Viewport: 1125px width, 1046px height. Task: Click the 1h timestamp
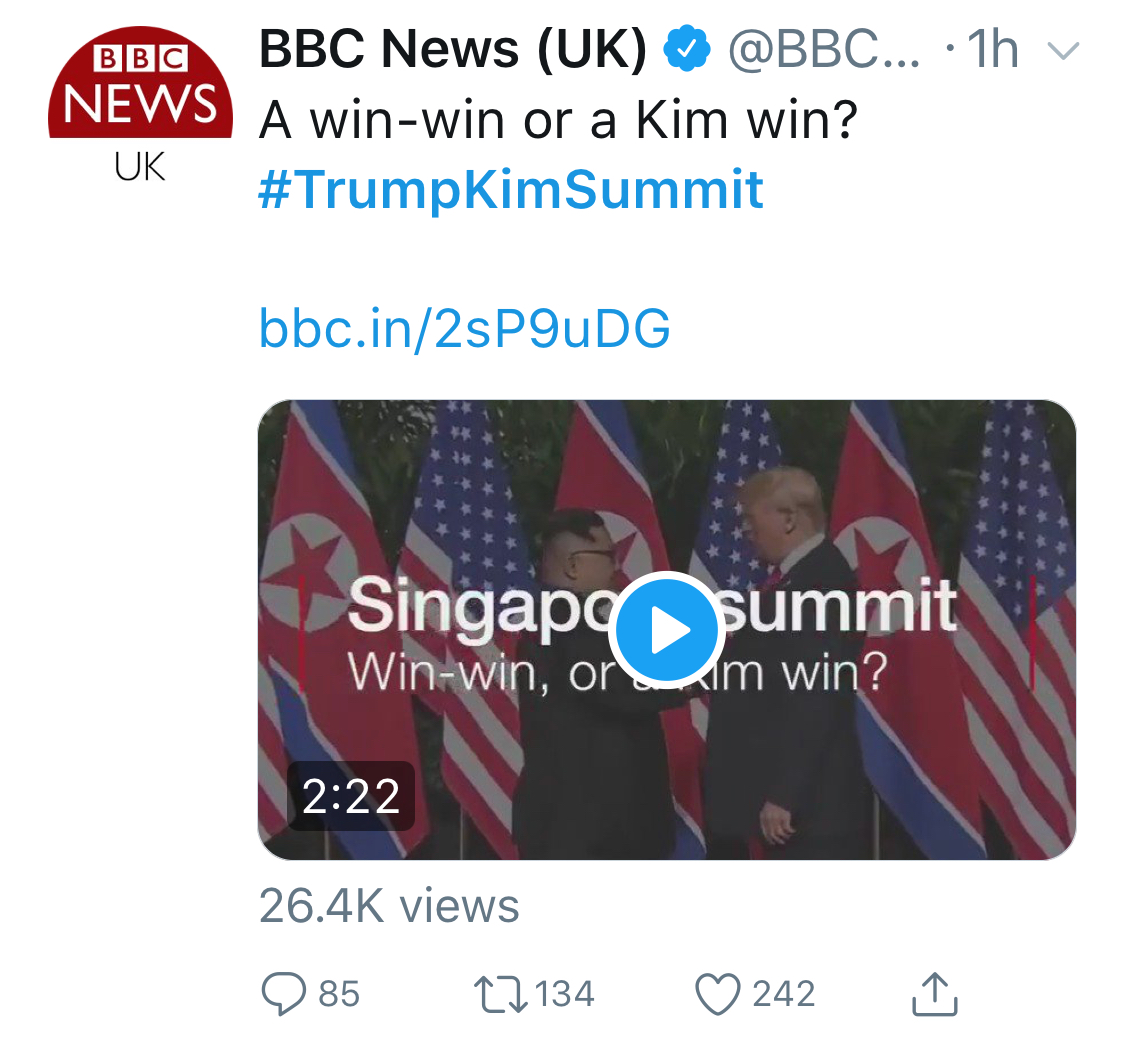(x=992, y=49)
